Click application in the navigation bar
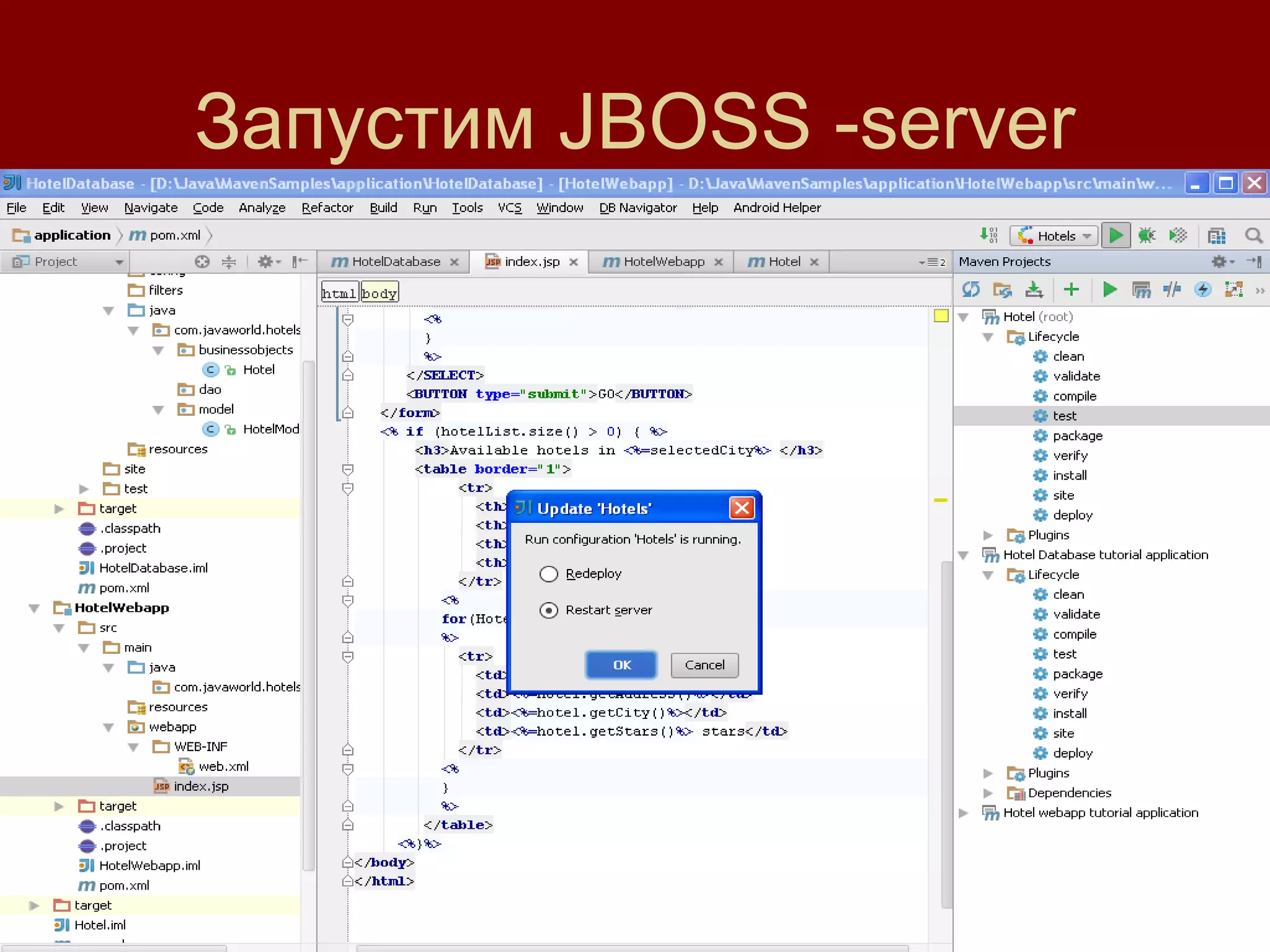This screenshot has width=1270, height=952. point(62,236)
